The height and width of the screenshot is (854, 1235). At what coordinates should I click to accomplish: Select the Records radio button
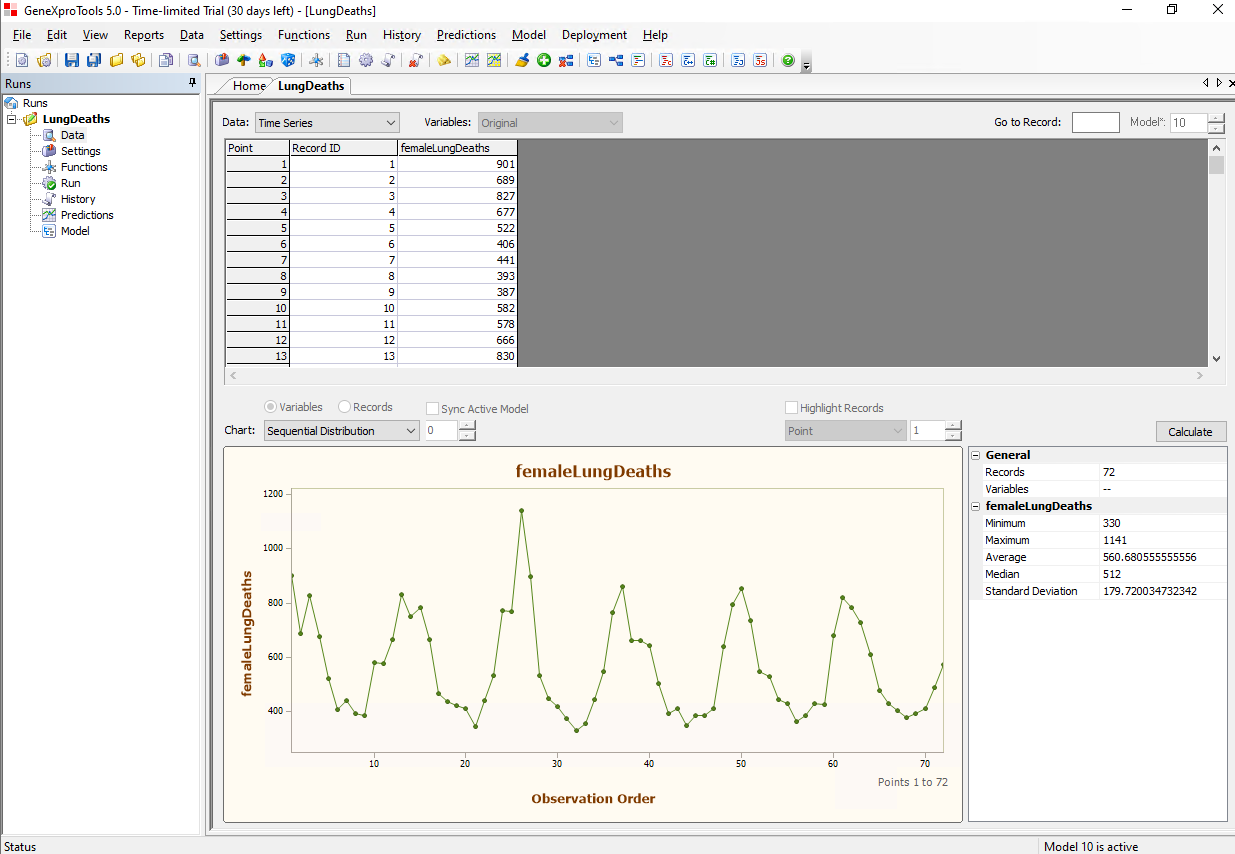coord(345,407)
